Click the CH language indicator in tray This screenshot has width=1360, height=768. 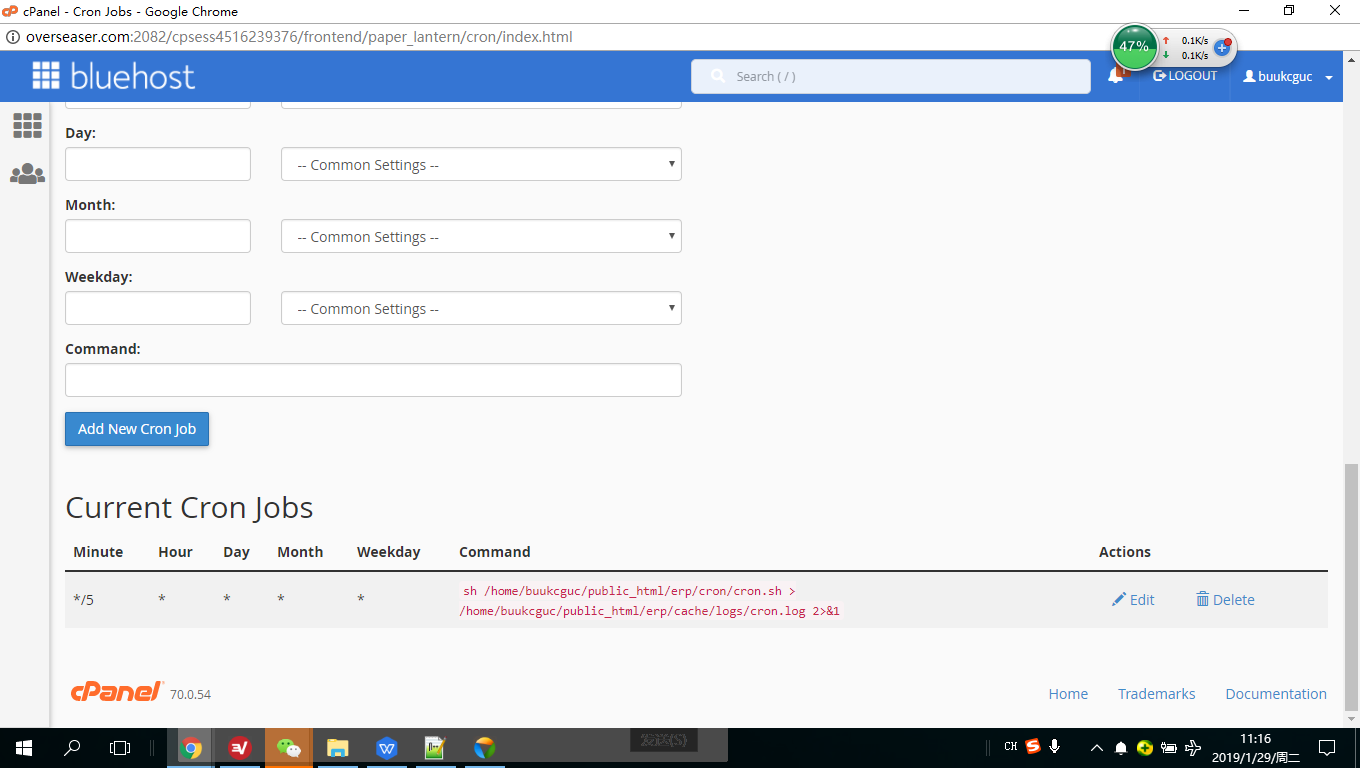[1011, 746]
